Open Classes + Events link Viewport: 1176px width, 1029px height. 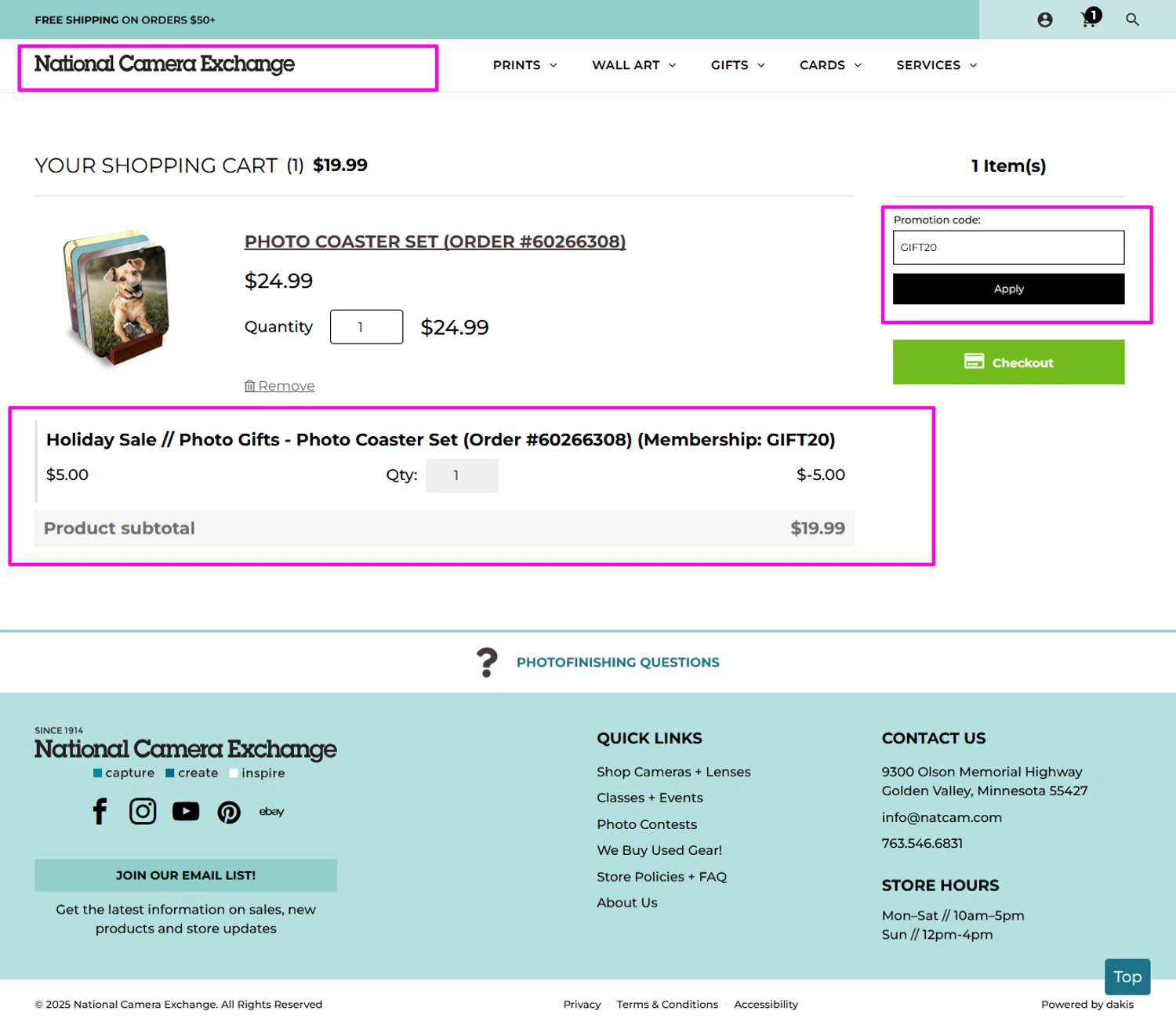(x=649, y=798)
